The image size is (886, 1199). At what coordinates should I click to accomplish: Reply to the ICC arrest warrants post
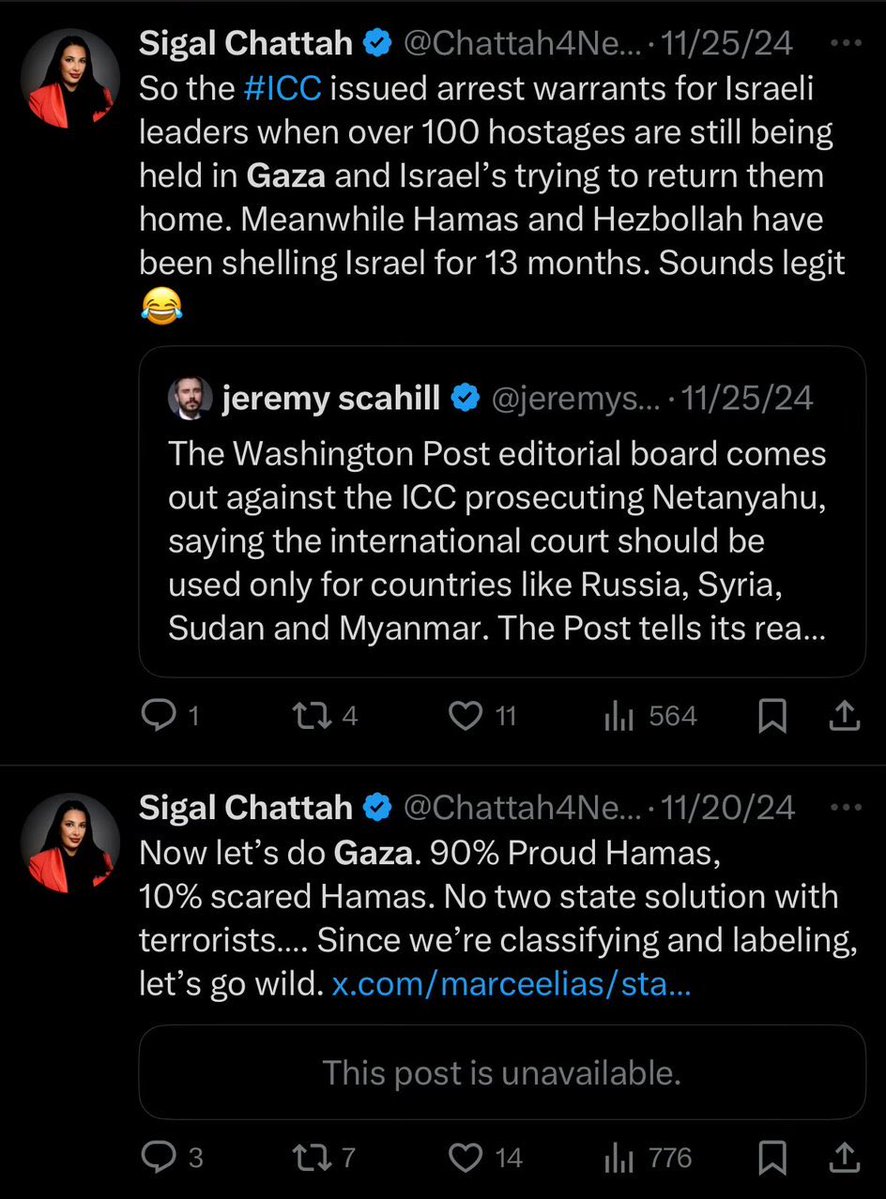(x=157, y=716)
